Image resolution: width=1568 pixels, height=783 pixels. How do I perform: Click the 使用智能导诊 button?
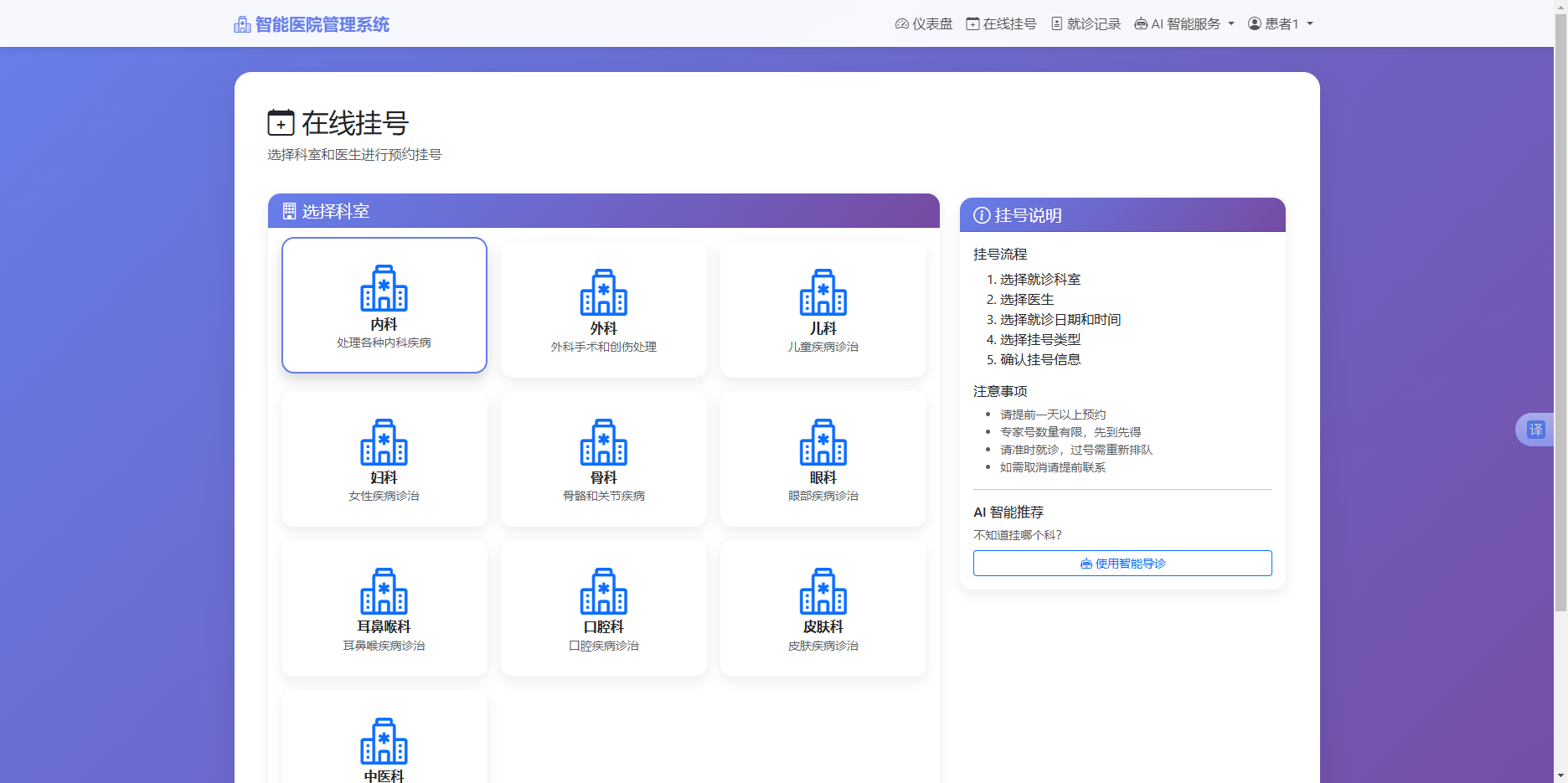(1122, 563)
